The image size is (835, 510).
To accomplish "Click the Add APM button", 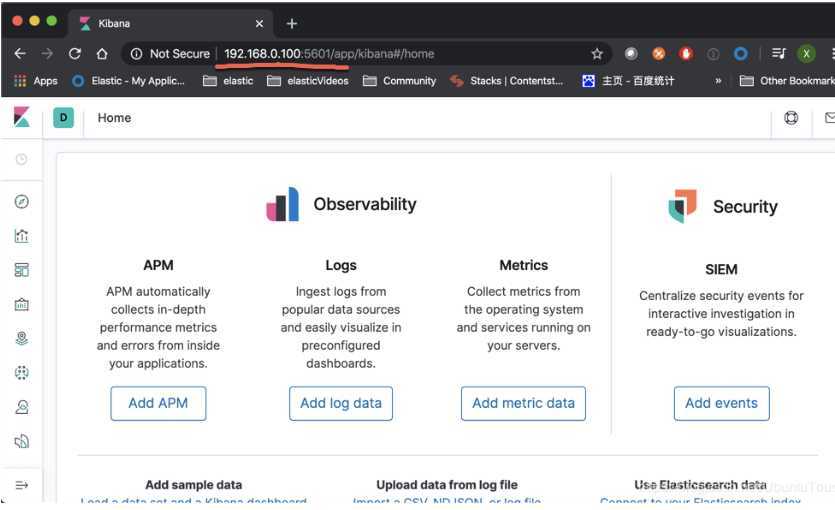I will click(158, 403).
